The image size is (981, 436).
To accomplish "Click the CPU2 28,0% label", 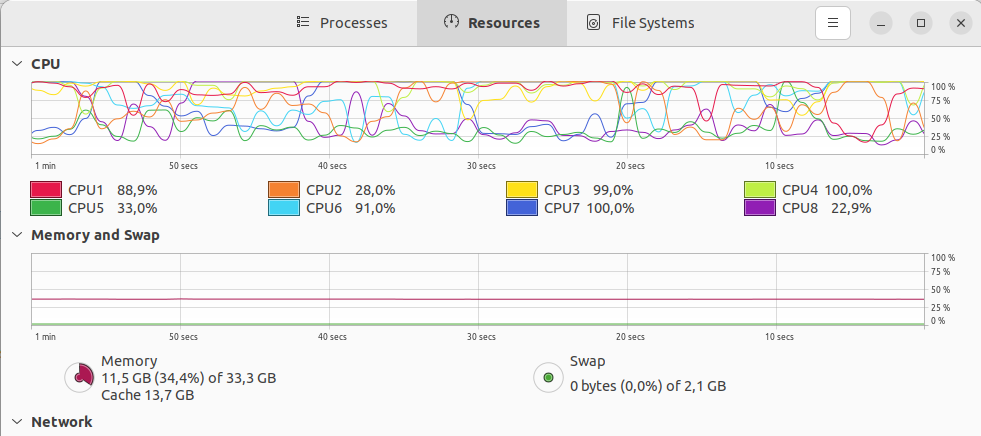I will coord(351,190).
